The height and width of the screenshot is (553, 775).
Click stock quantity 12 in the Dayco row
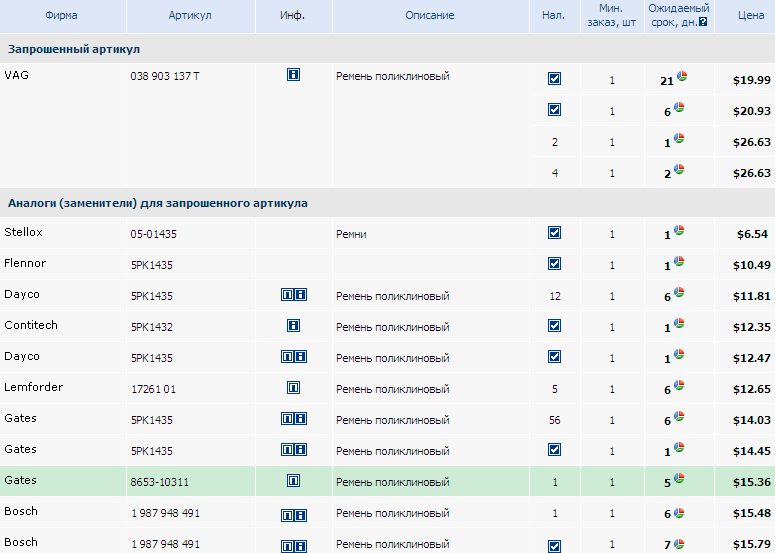point(555,296)
